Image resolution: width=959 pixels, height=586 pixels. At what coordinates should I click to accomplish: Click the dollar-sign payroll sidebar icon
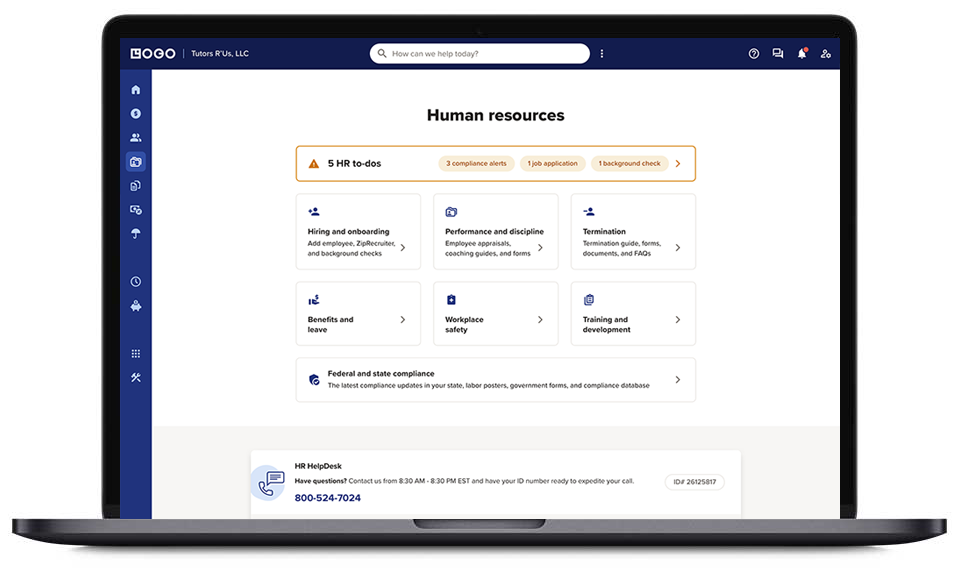coord(136,114)
